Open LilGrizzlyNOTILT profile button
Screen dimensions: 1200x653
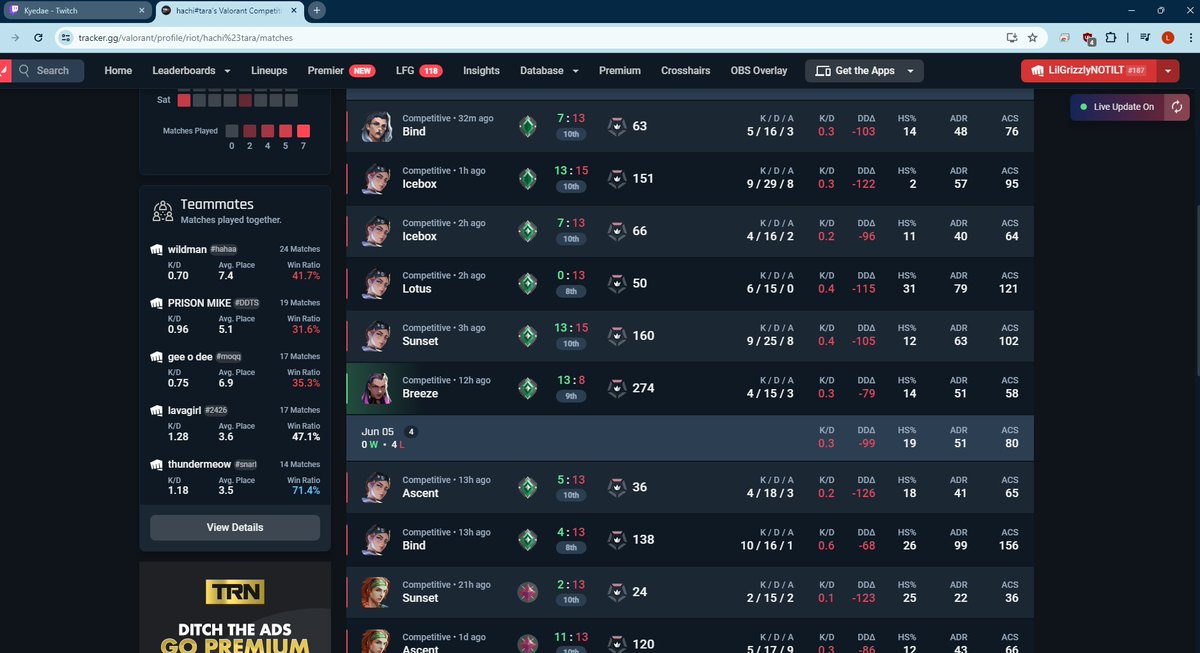click(1087, 71)
